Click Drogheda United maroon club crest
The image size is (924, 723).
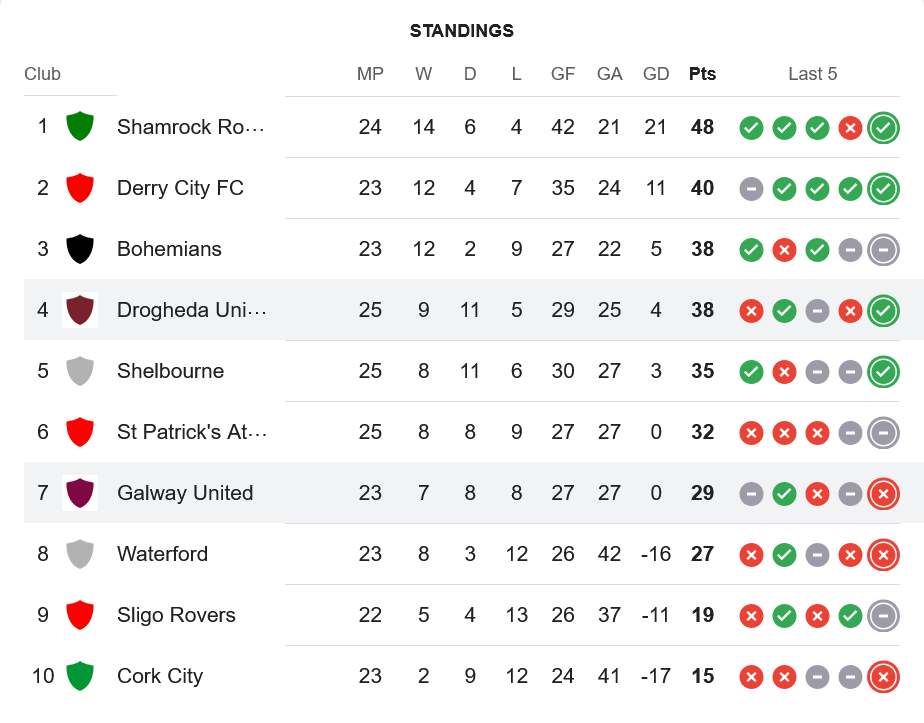(80, 310)
